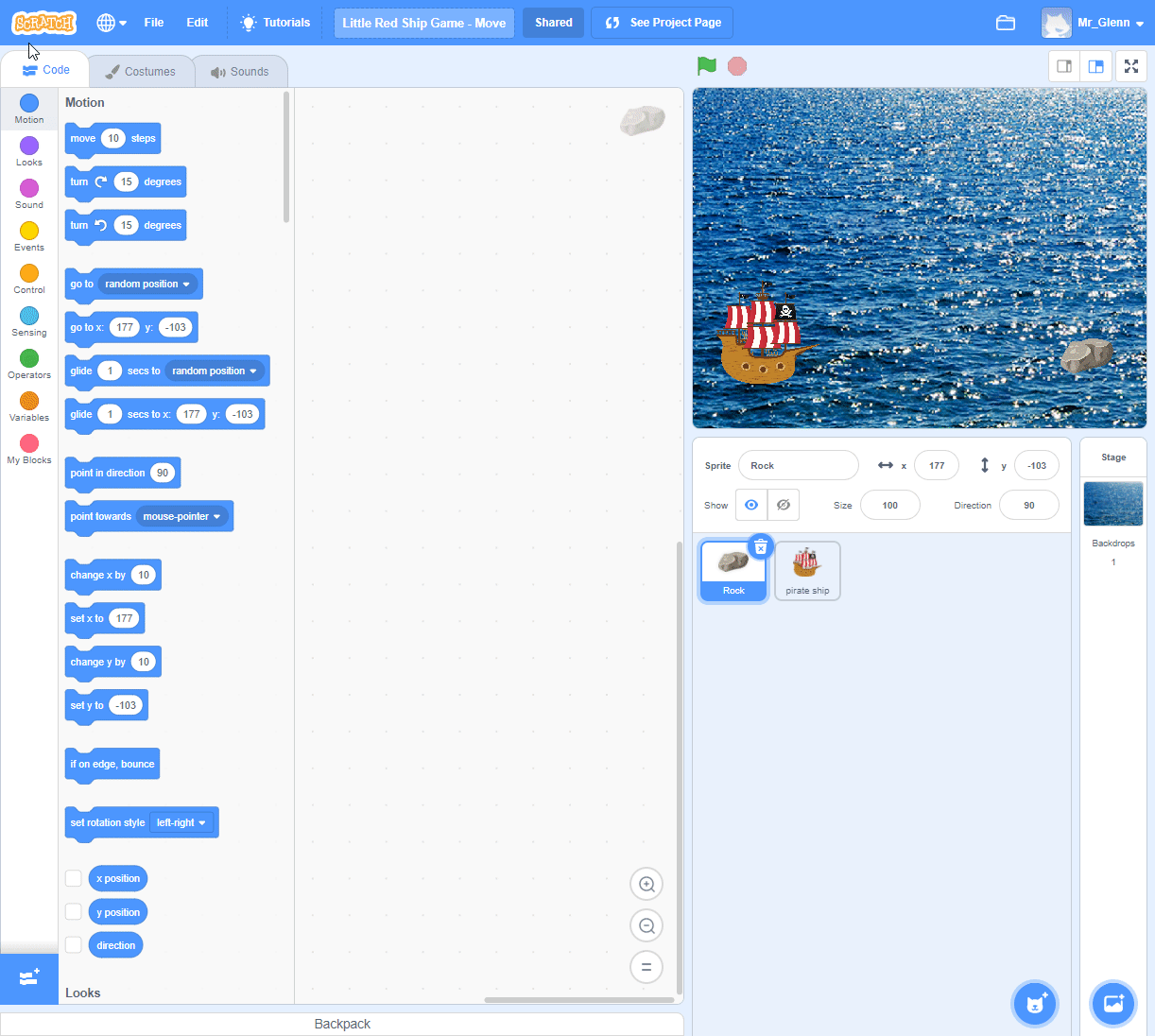1155x1036 pixels.
Task: Zoom out the code workspace
Action: click(646, 926)
